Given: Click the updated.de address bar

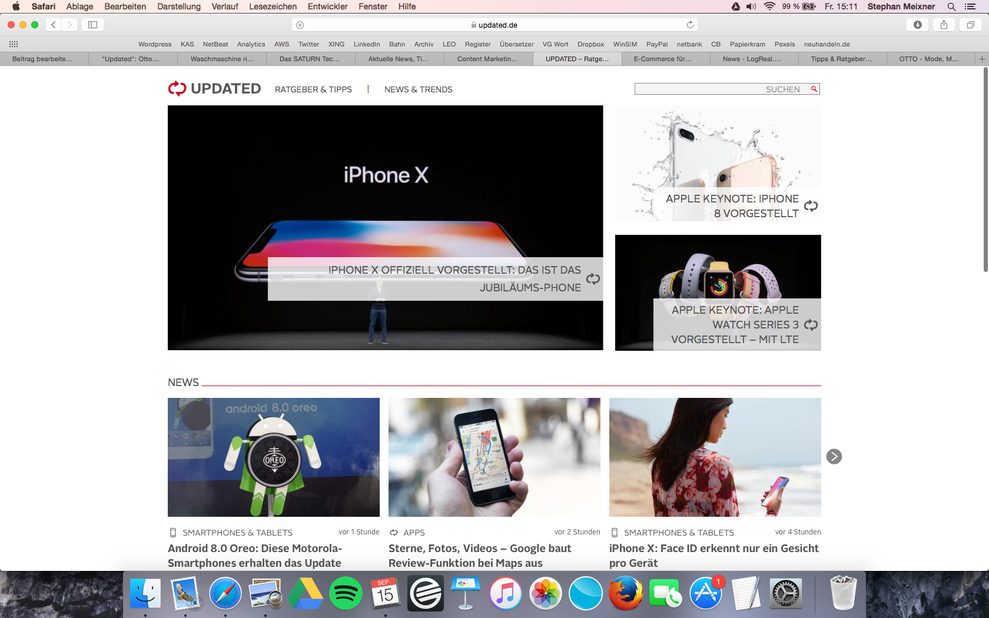Looking at the screenshot, I should (494, 25).
